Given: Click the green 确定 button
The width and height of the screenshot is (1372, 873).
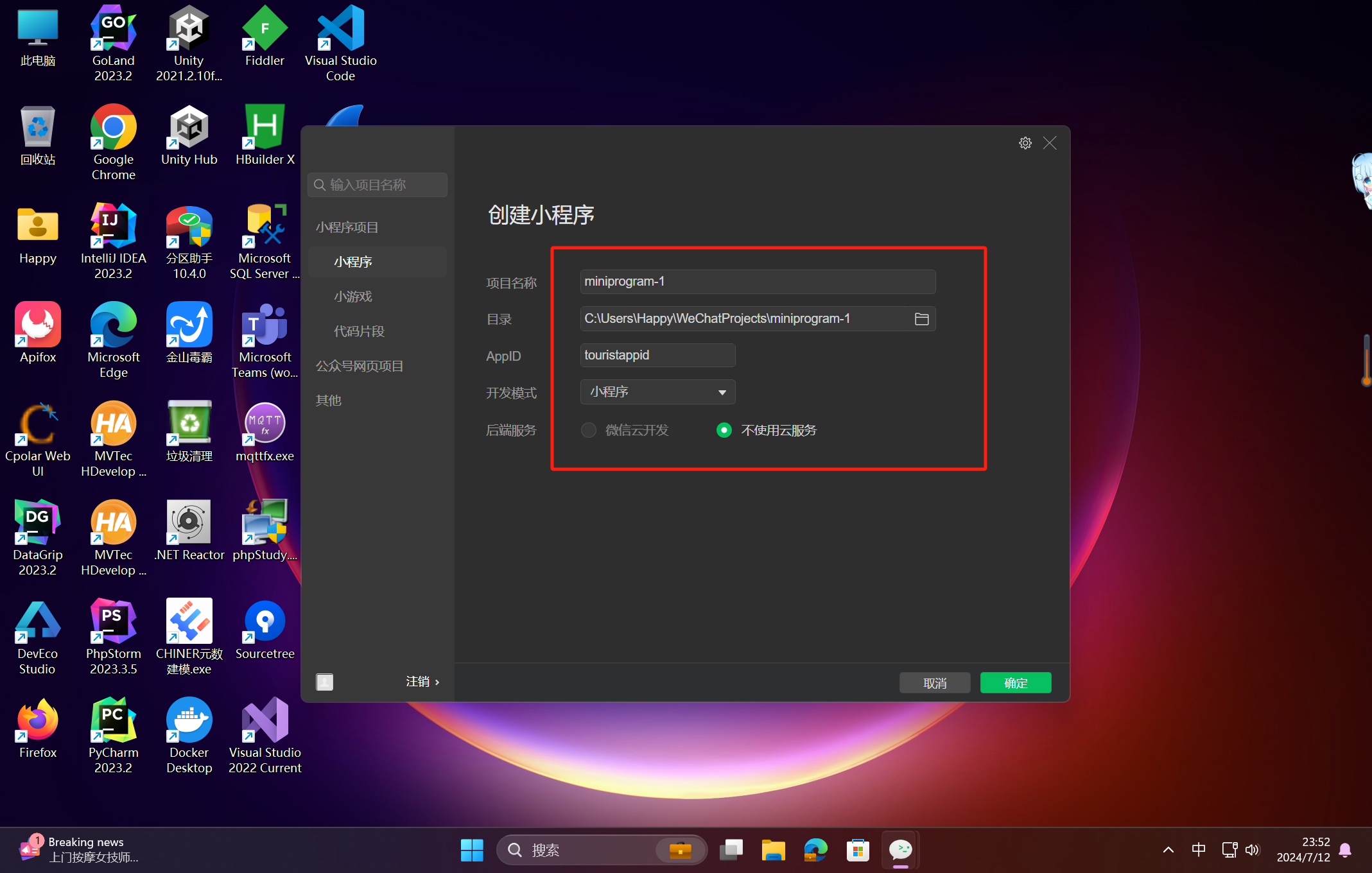Looking at the screenshot, I should point(1015,683).
